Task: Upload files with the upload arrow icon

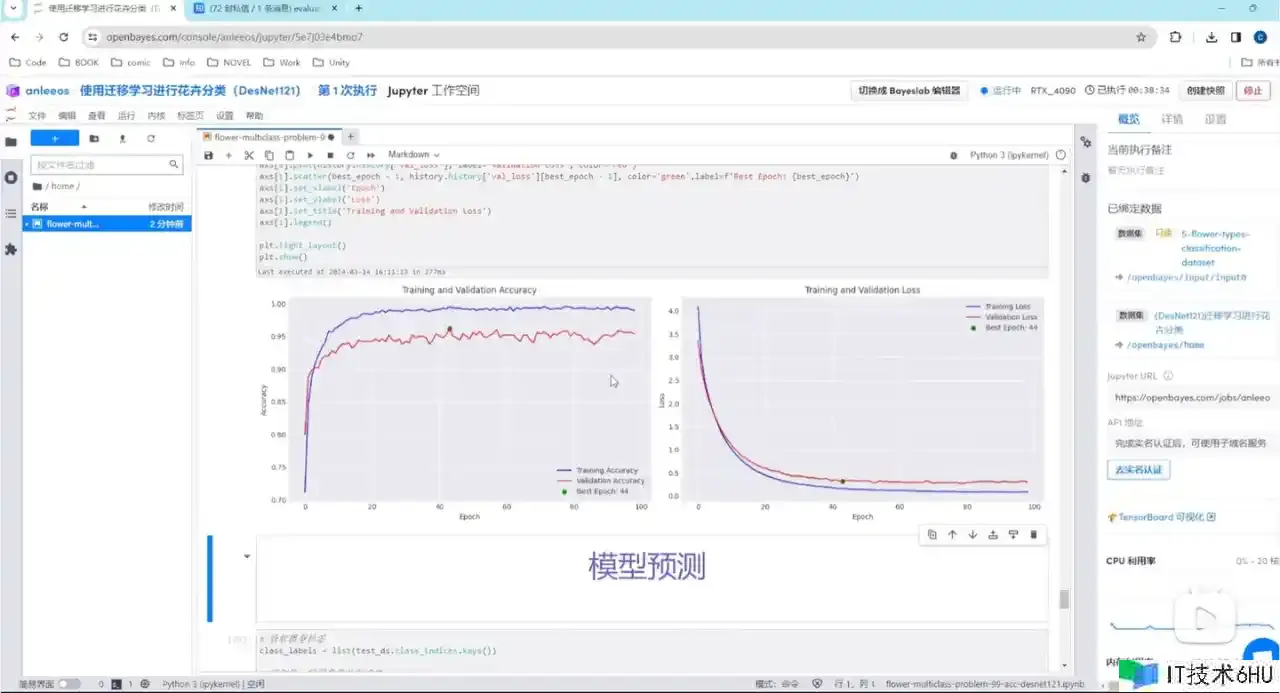Action: click(x=122, y=139)
